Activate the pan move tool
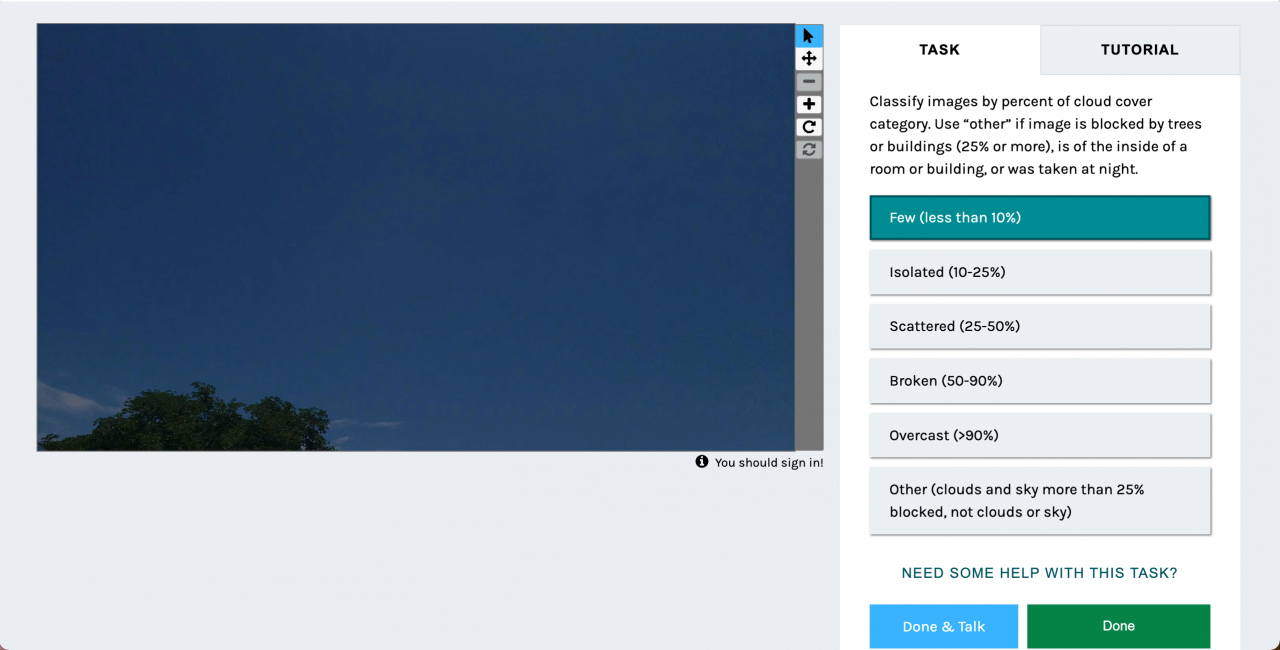This screenshot has height=650, width=1280. pyautogui.click(x=809, y=59)
